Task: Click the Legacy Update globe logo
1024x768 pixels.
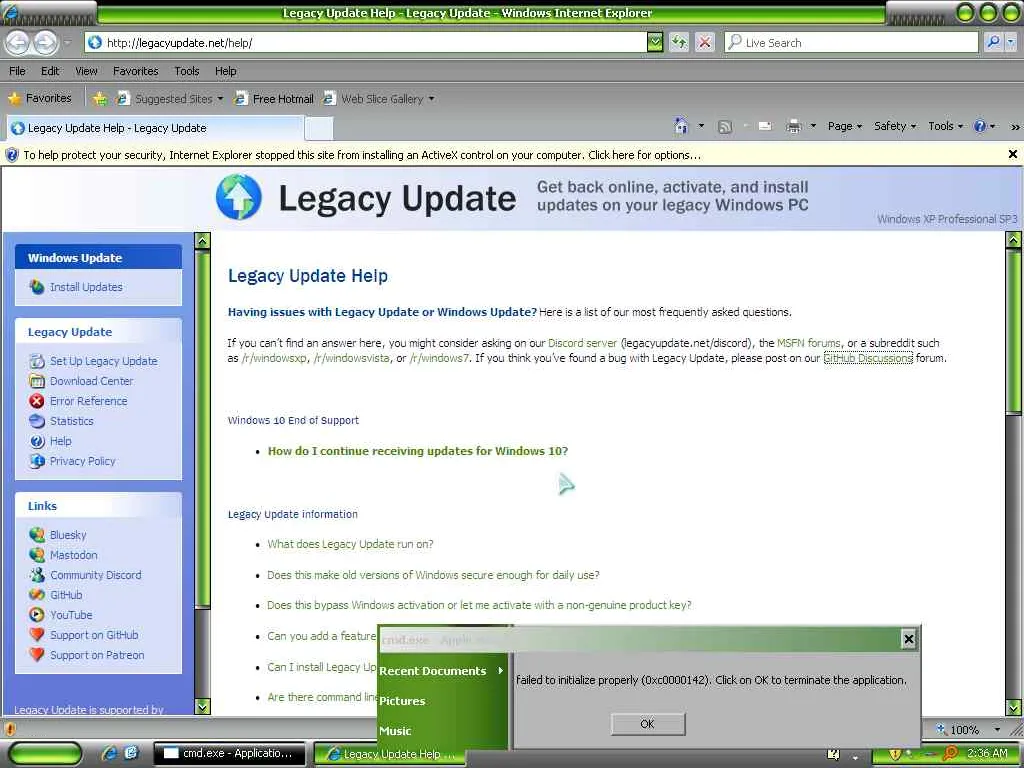Action: coord(239,197)
